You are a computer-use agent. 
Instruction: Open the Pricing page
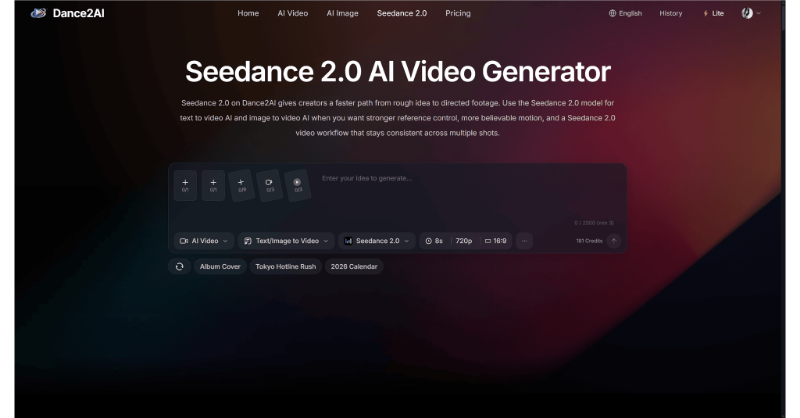[458, 13]
